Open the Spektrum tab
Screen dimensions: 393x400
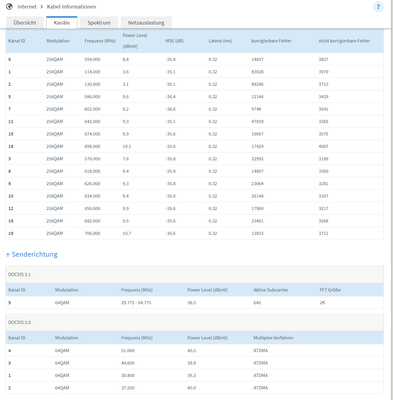[99, 23]
